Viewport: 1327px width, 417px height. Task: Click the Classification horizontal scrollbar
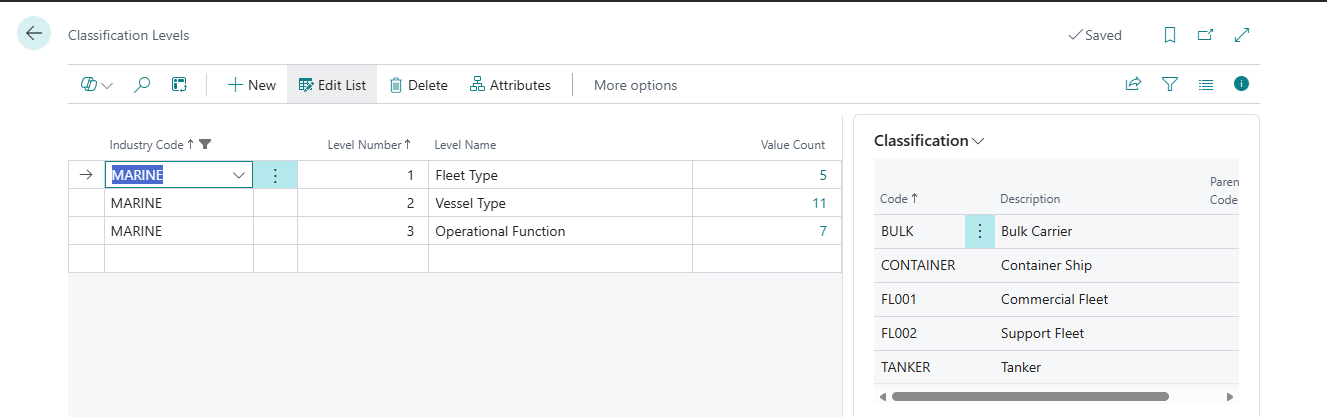(x=1030, y=396)
